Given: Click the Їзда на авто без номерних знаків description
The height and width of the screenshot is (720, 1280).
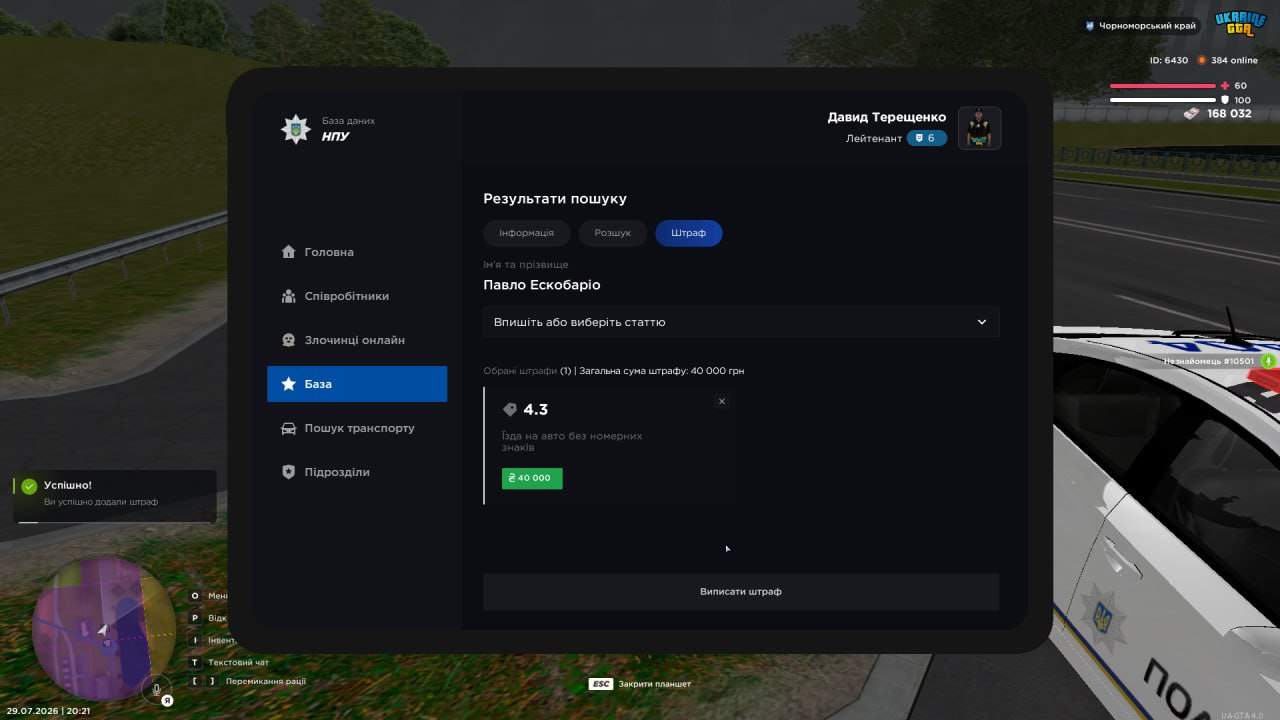Looking at the screenshot, I should tap(572, 442).
